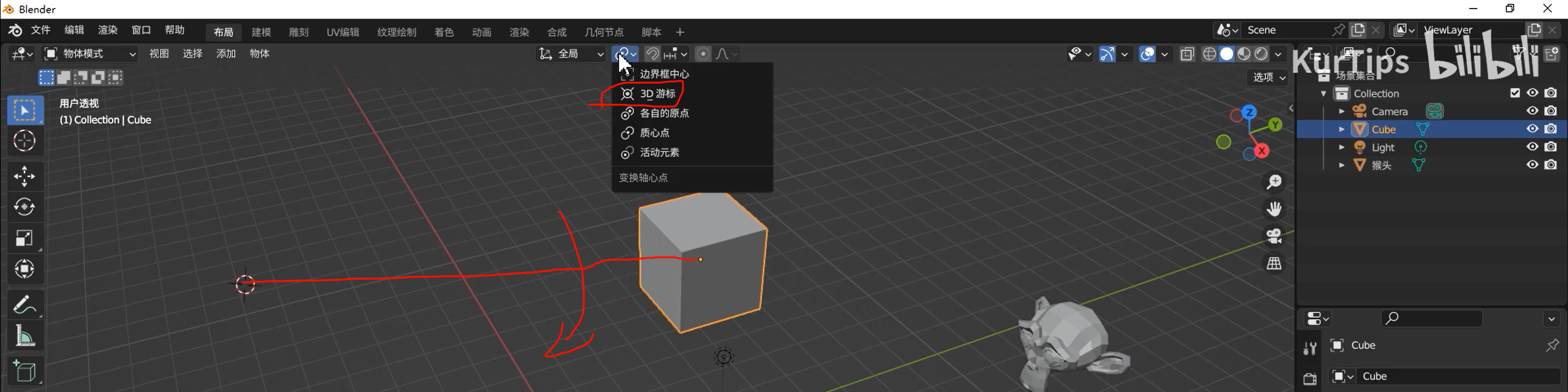Select the Measure tool
Image resolution: width=1568 pixels, height=392 pixels.
tap(24, 335)
